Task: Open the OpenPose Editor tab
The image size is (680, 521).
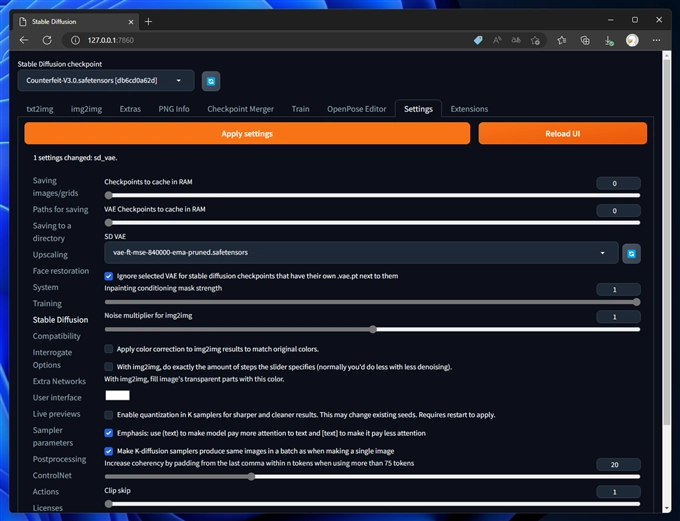Action: (x=356, y=109)
